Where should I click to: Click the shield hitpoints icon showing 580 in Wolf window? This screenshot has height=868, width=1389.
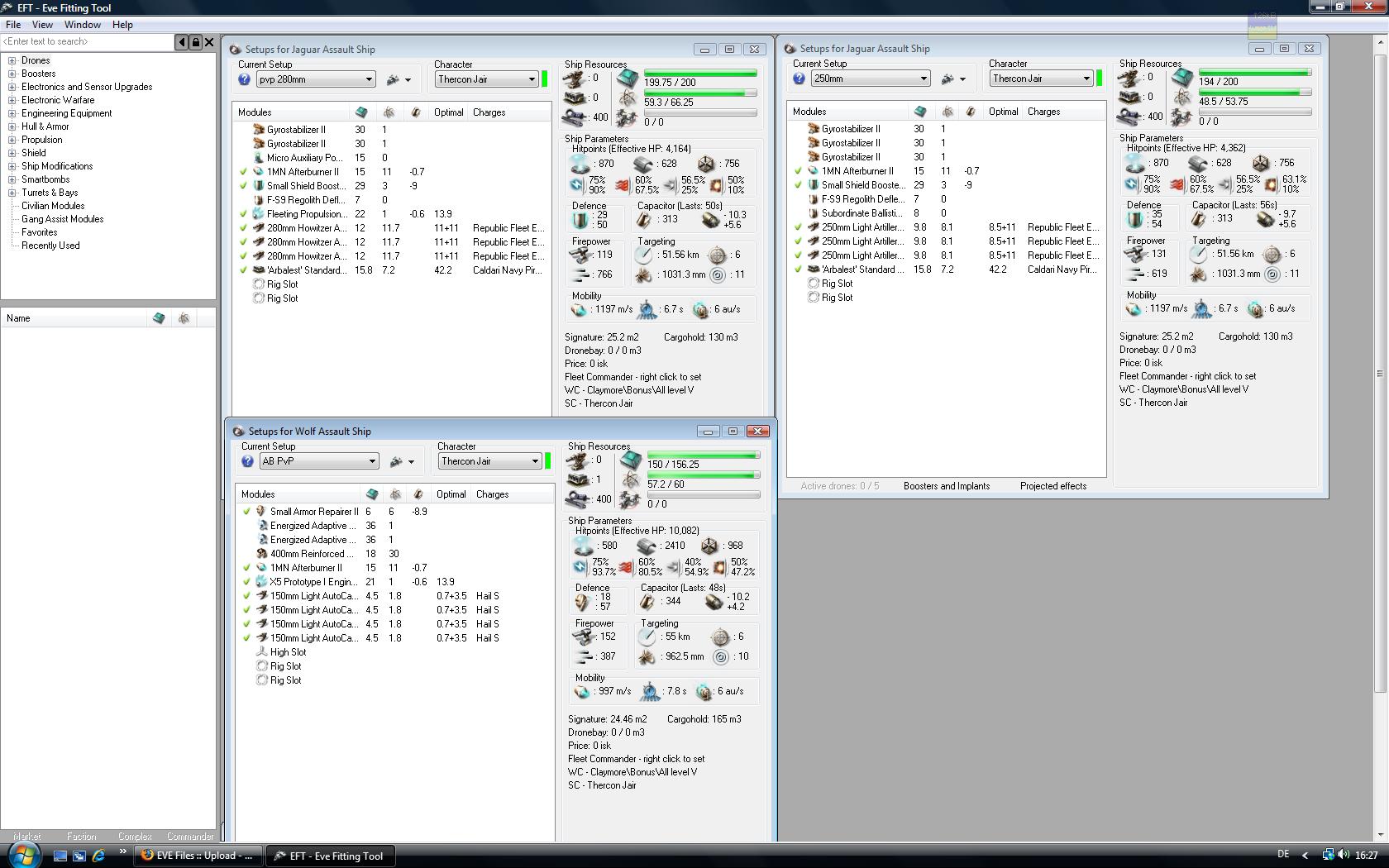click(584, 546)
